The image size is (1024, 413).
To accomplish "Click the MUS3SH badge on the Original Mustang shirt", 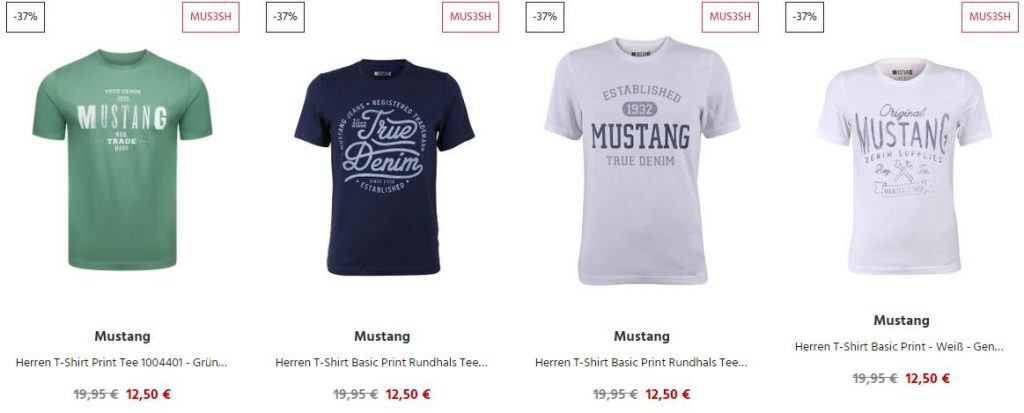I will [989, 17].
